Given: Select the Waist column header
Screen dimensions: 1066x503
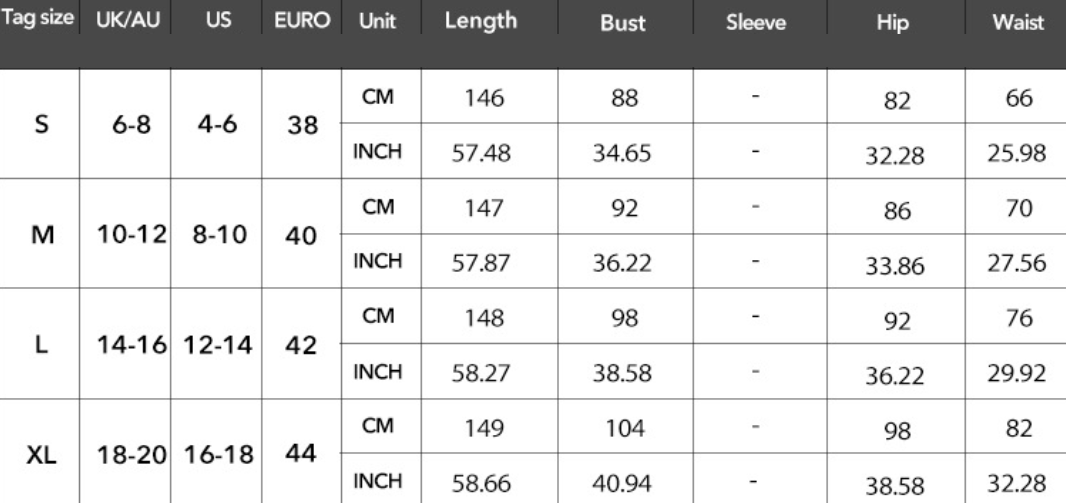Looking at the screenshot, I should (x=1015, y=22).
